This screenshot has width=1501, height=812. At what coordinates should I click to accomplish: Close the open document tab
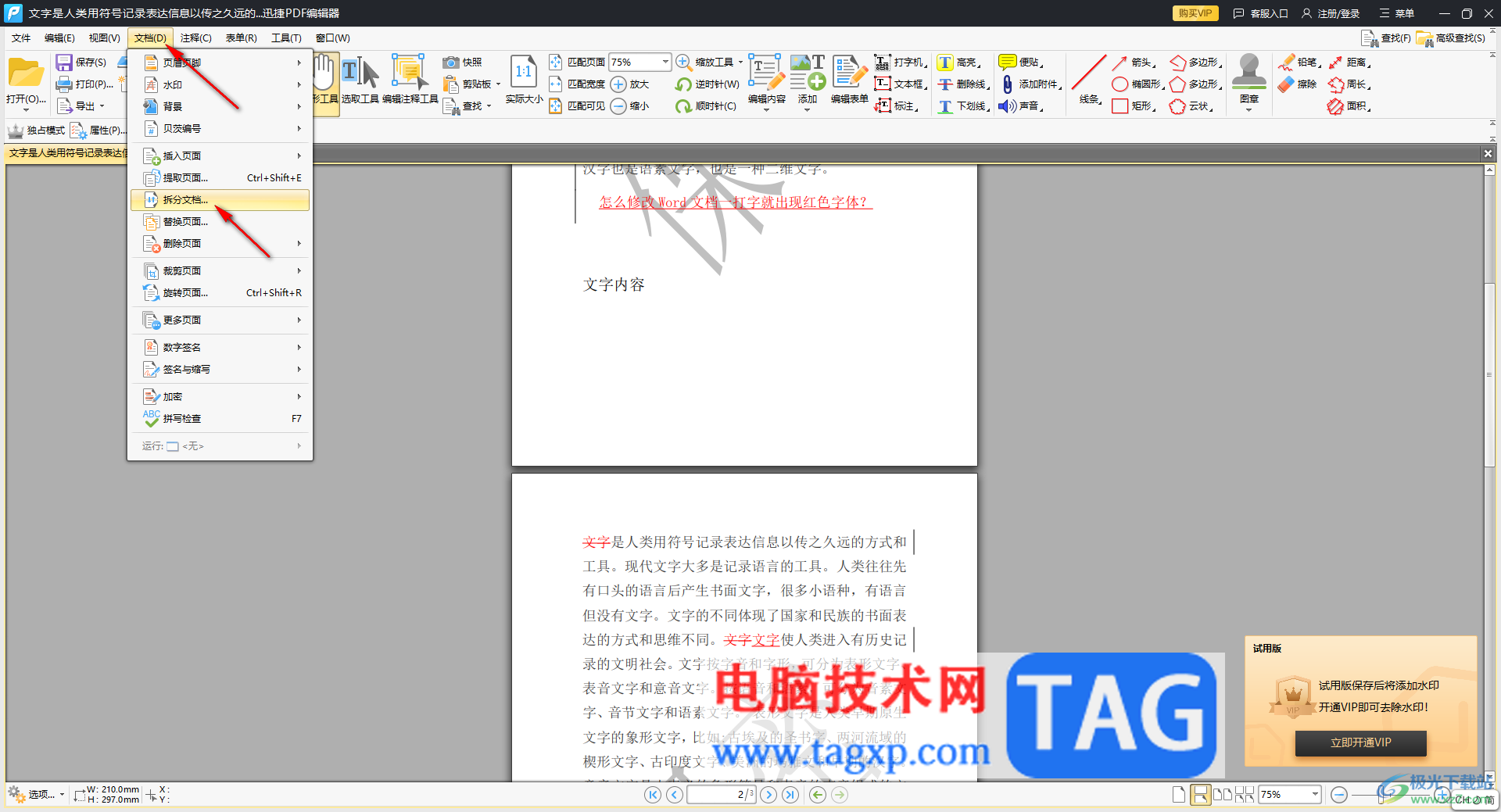(1488, 154)
